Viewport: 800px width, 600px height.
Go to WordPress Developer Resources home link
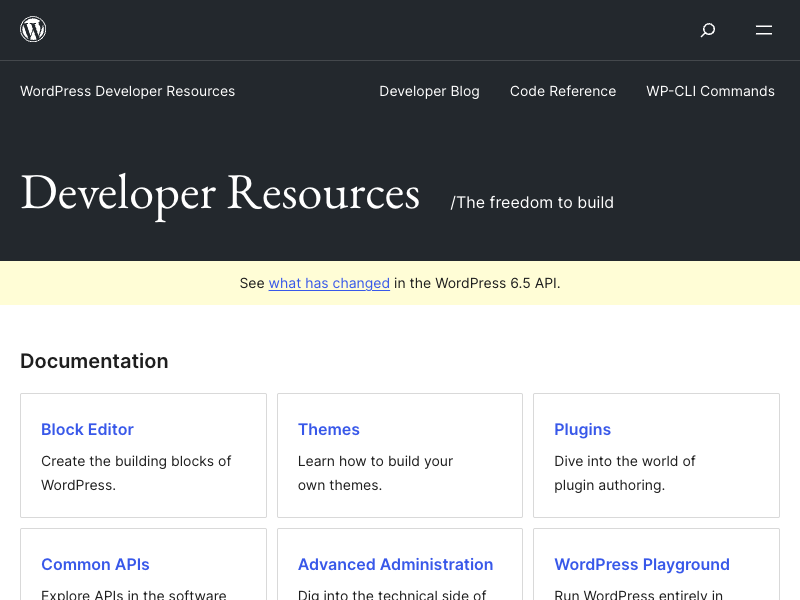(128, 91)
